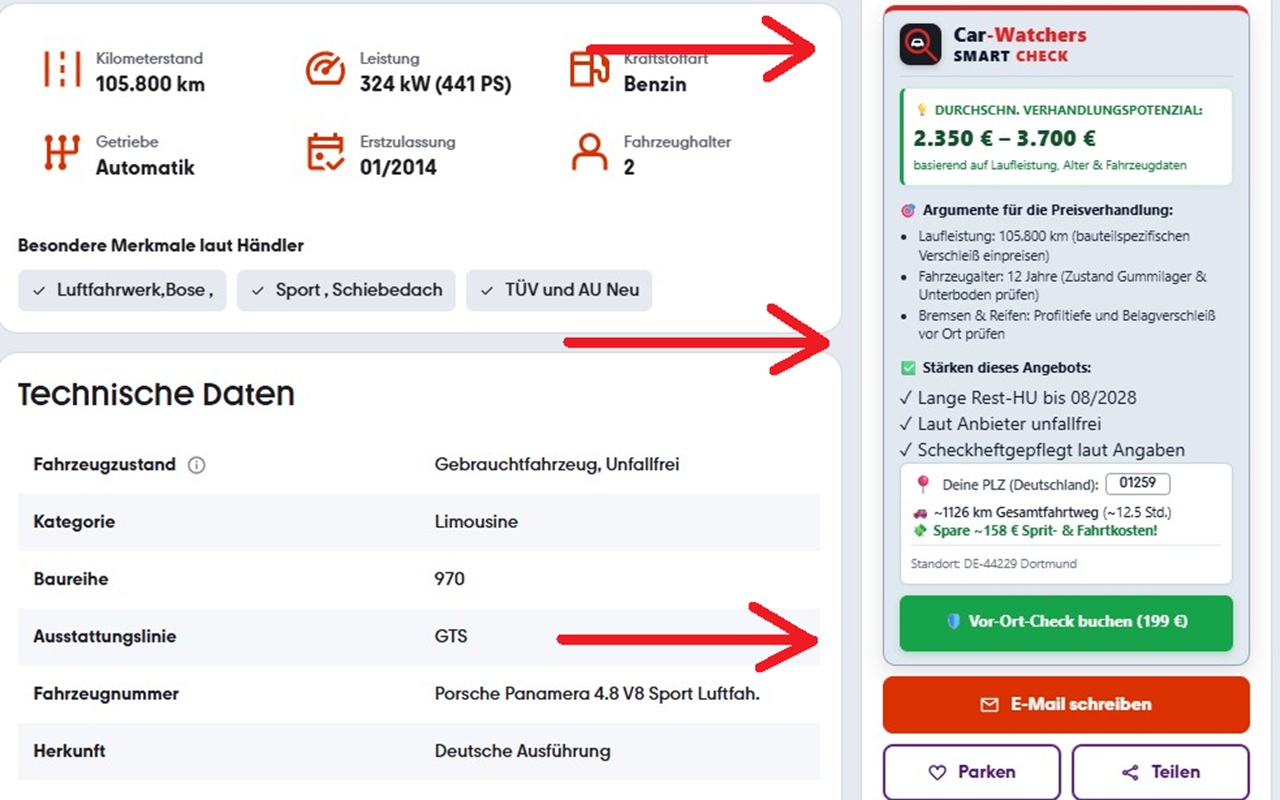This screenshot has height=800, width=1280.
Task: Click the power value 324 kW (441 PS)
Action: coord(435,85)
